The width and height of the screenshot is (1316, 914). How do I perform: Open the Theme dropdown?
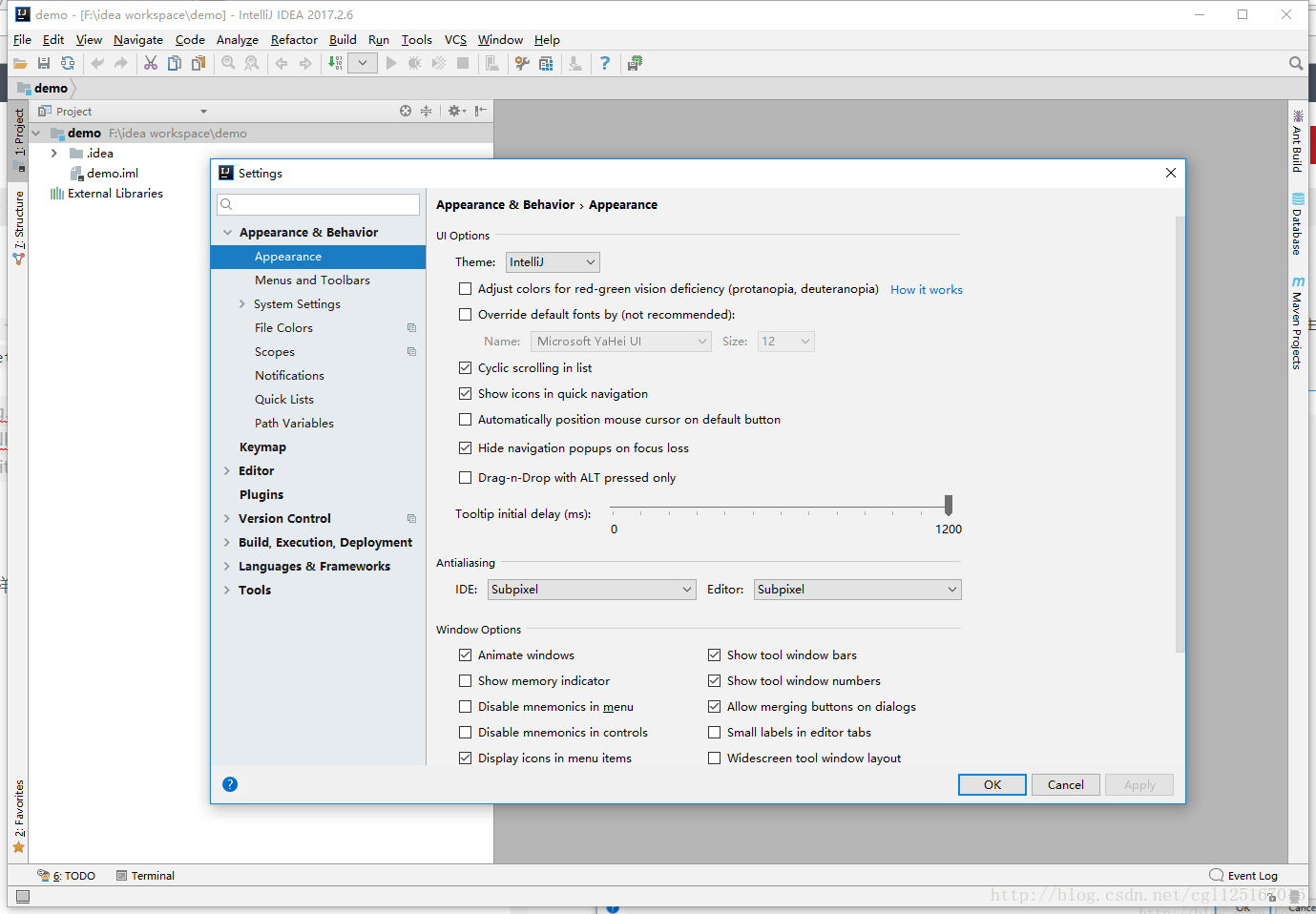(x=553, y=261)
